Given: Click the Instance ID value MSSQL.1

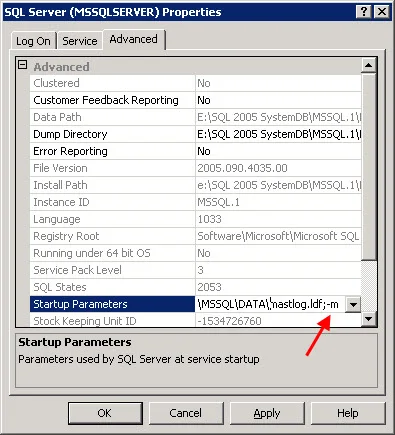Looking at the screenshot, I should tap(278, 202).
